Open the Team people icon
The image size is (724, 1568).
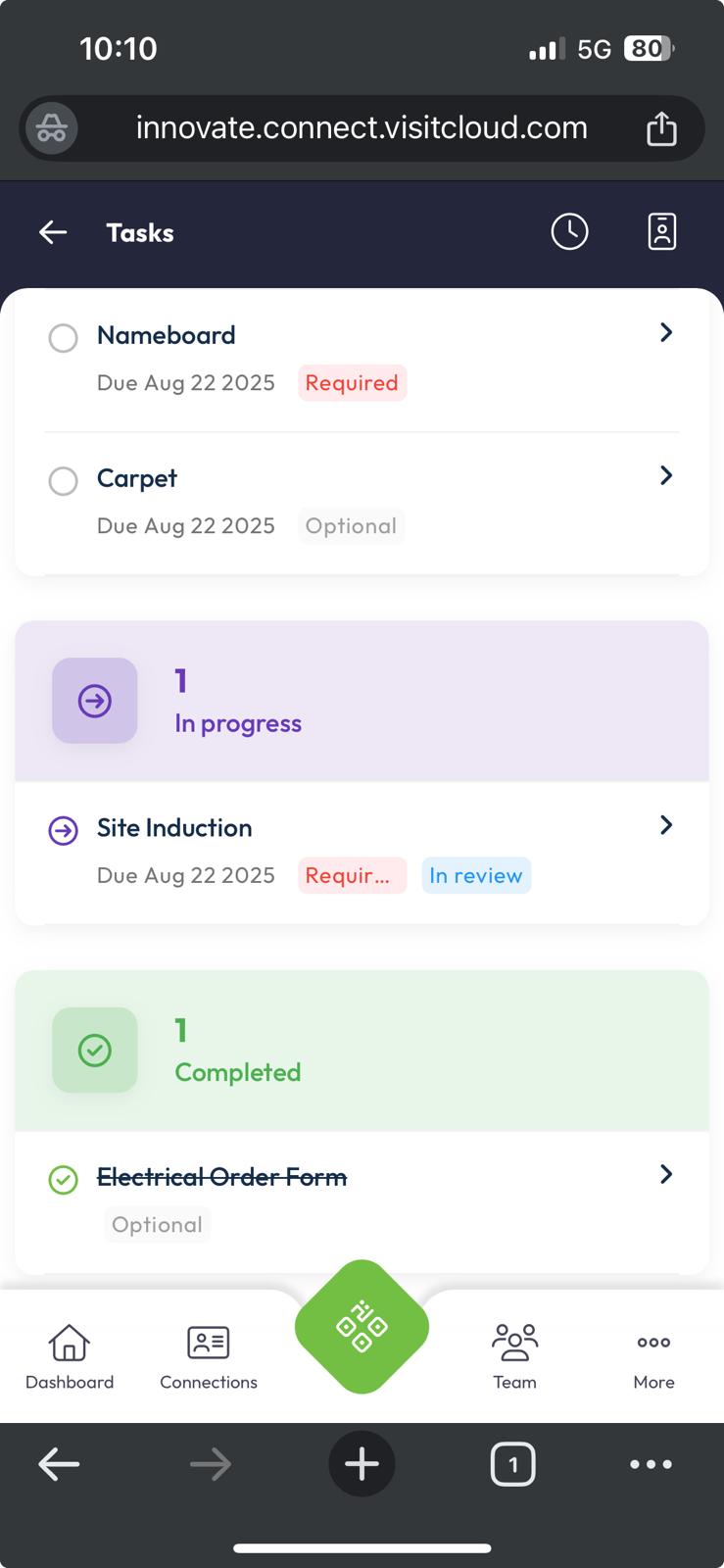click(x=513, y=1342)
